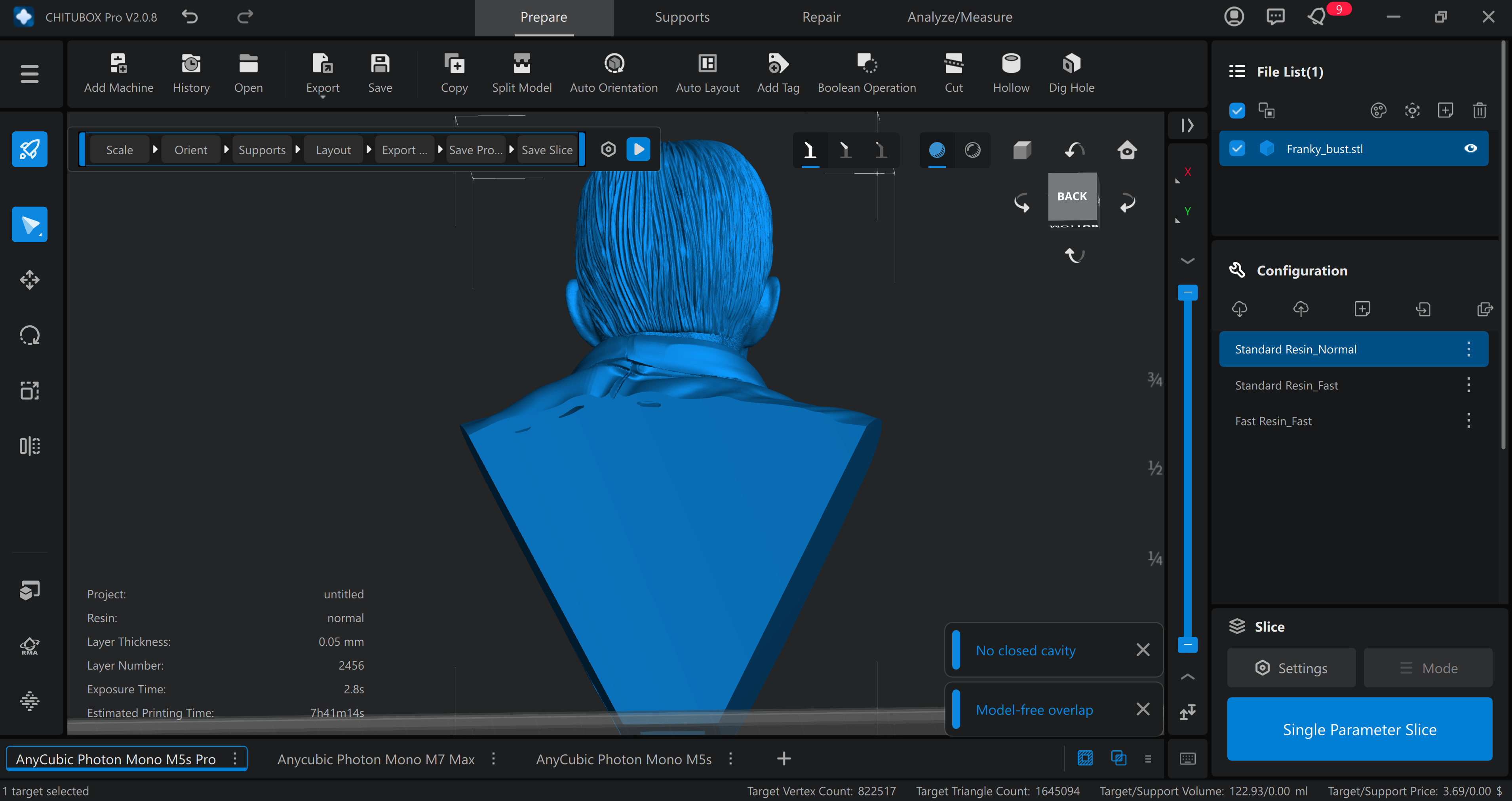Click the Hollow tool icon
The width and height of the screenshot is (1512, 801).
pyautogui.click(x=1010, y=64)
